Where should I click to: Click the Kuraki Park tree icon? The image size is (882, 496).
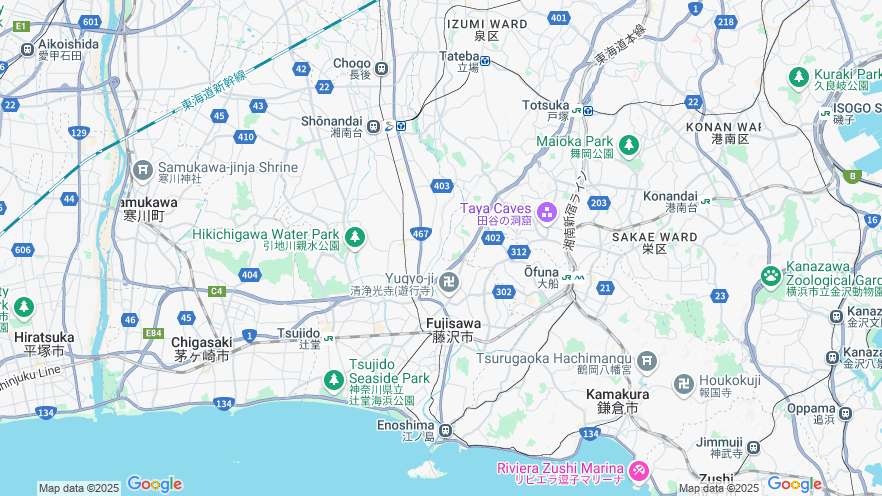tap(799, 77)
